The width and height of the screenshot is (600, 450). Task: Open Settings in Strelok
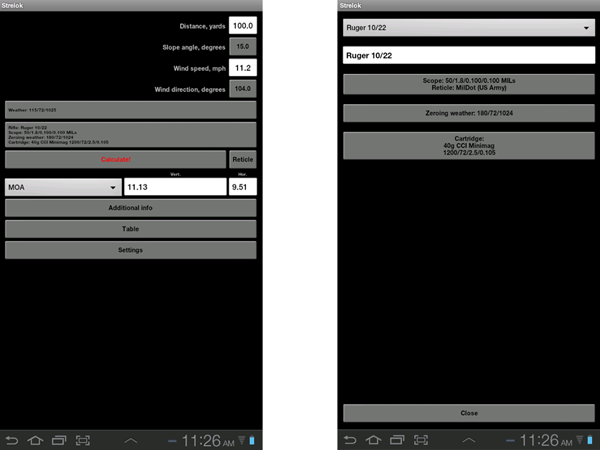[x=130, y=250]
